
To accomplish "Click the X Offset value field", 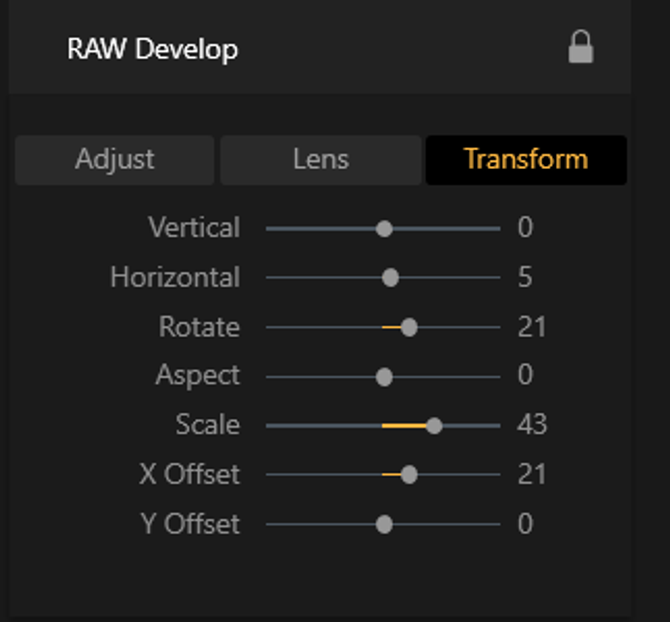I will pos(532,474).
